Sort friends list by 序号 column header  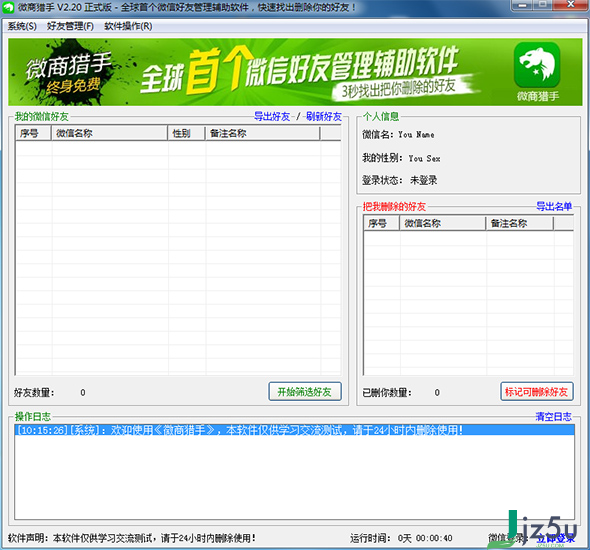[33, 133]
